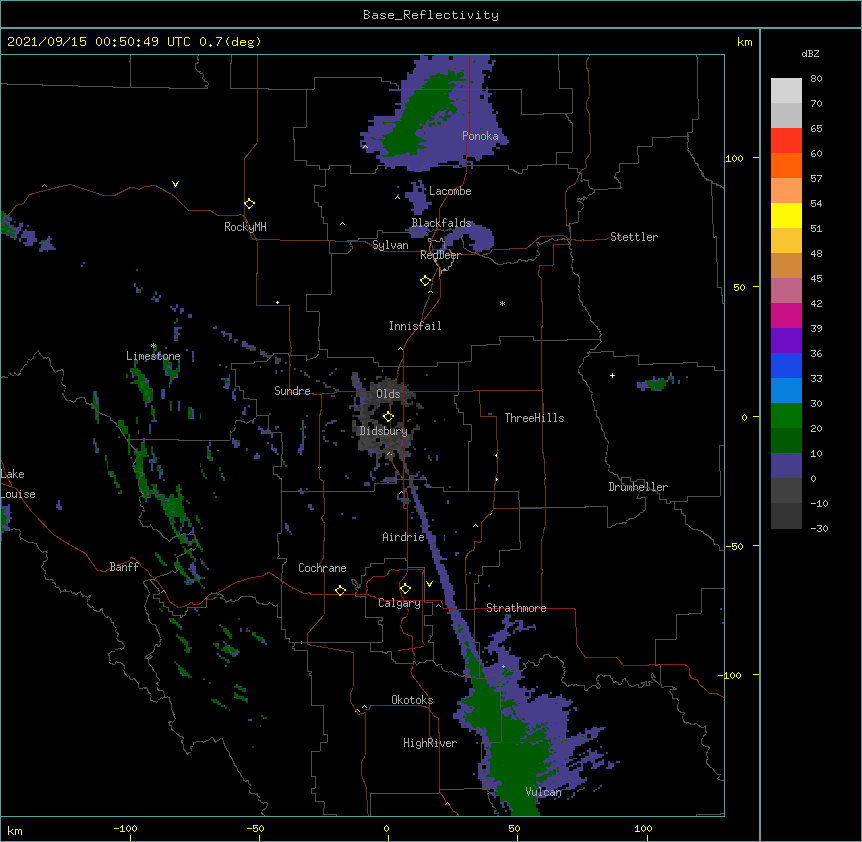Viewport: 862px width, 842px height.
Task: Select the Sundre city label
Action: [x=292, y=391]
